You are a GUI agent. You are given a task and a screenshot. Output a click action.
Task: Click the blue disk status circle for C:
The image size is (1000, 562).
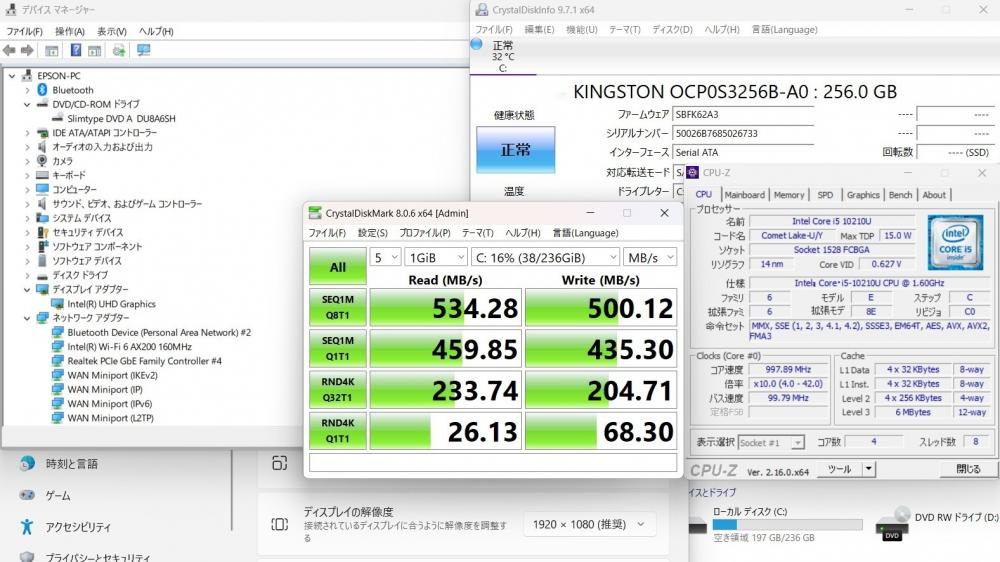pyautogui.click(x=476, y=44)
